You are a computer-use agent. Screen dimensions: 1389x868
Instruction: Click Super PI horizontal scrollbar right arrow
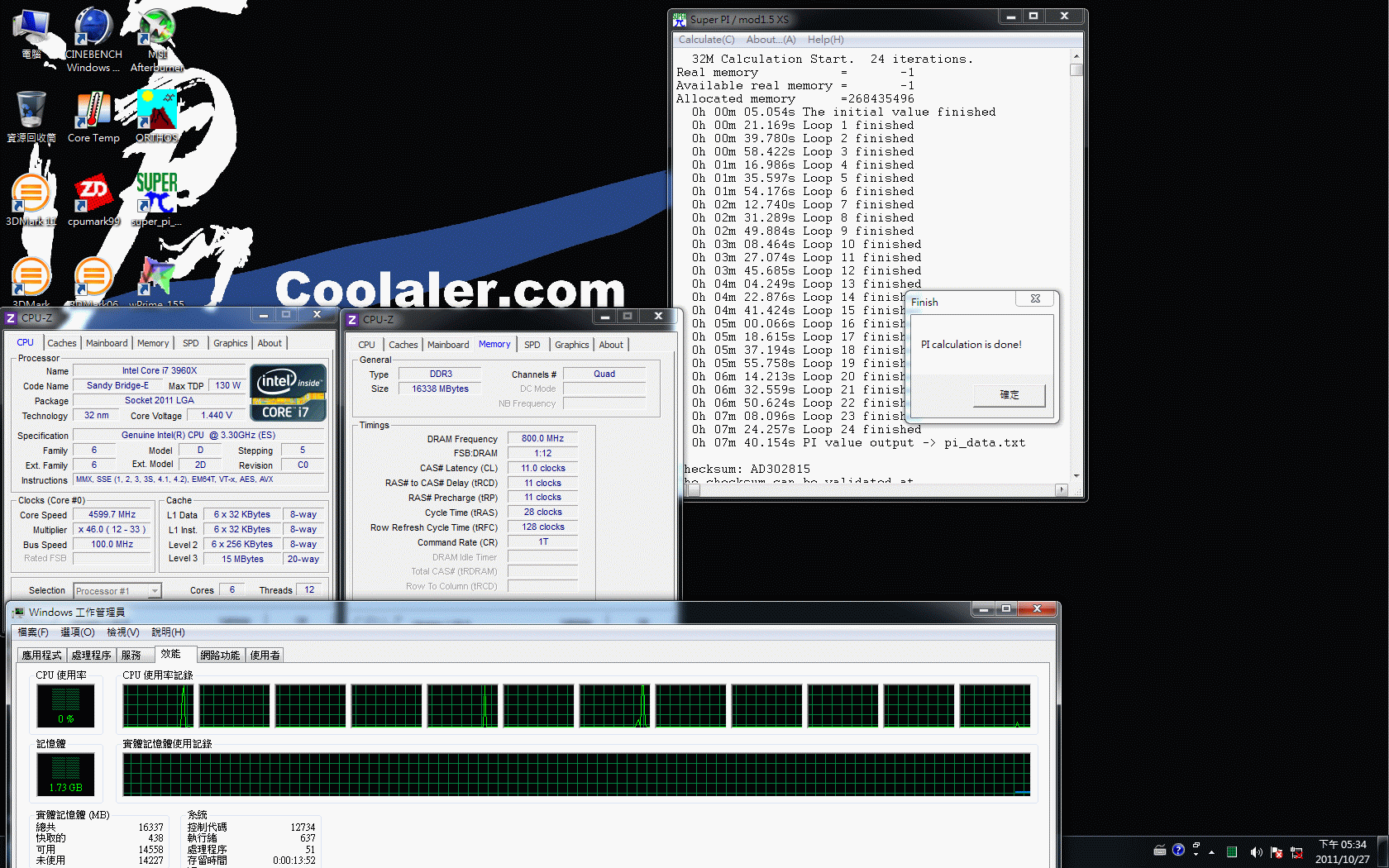tap(1062, 489)
